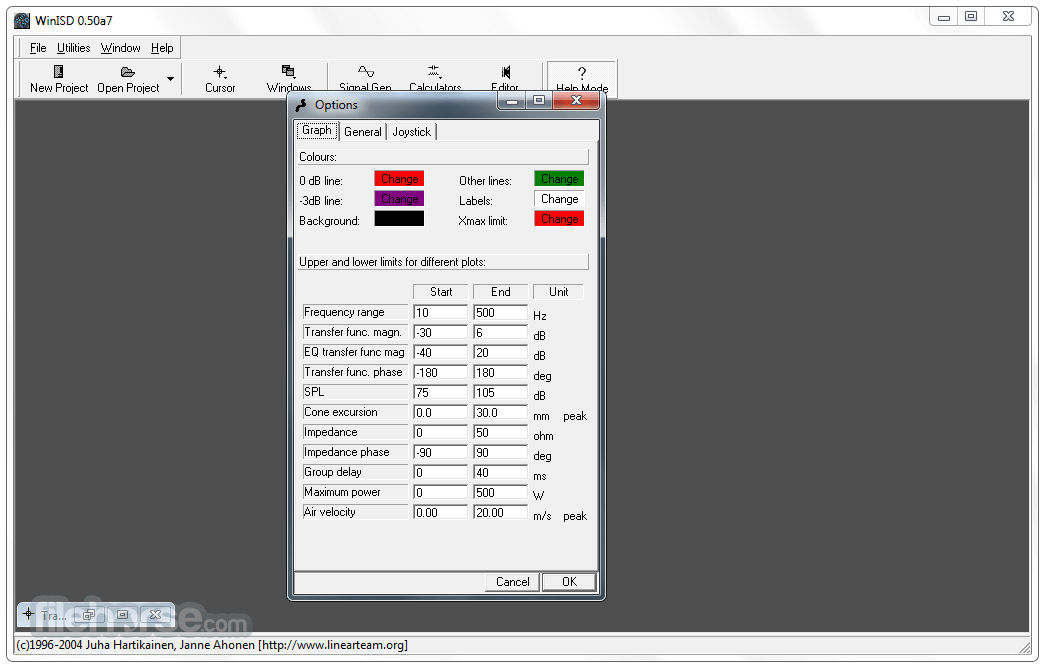Screen dimensions: 1046x668
Task: Edit Group delay end value 40
Action: click(x=500, y=472)
